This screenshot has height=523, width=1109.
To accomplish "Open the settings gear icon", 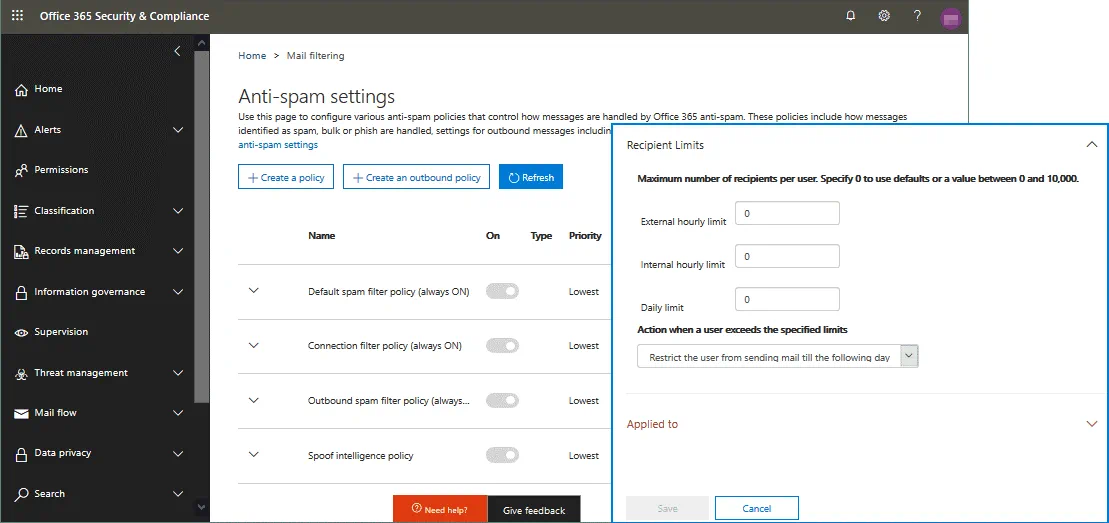I will (884, 16).
